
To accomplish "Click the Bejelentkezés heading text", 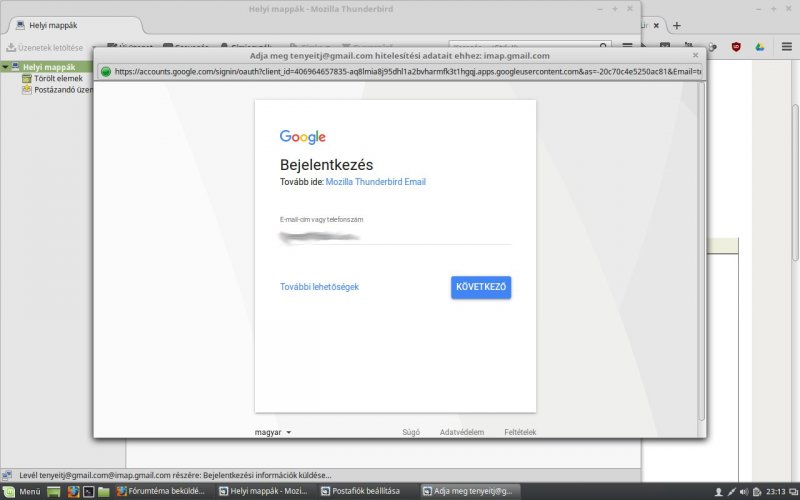I will click(327, 165).
